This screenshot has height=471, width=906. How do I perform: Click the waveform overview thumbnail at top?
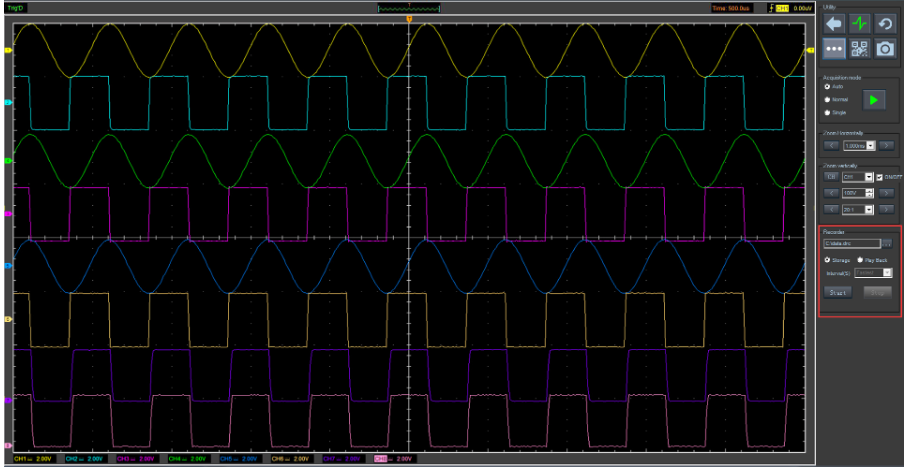pos(409,8)
